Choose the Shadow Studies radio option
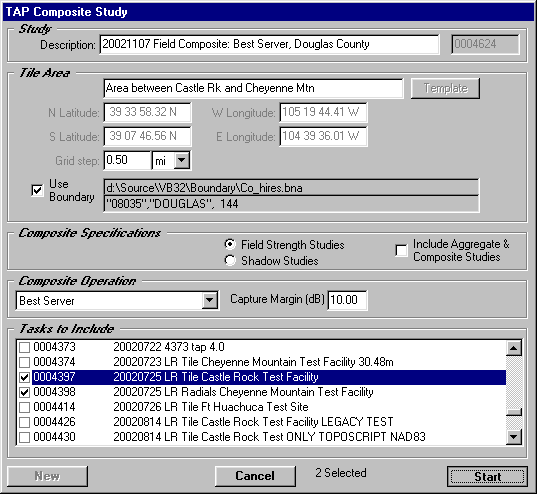This screenshot has width=537, height=494. [x=230, y=260]
